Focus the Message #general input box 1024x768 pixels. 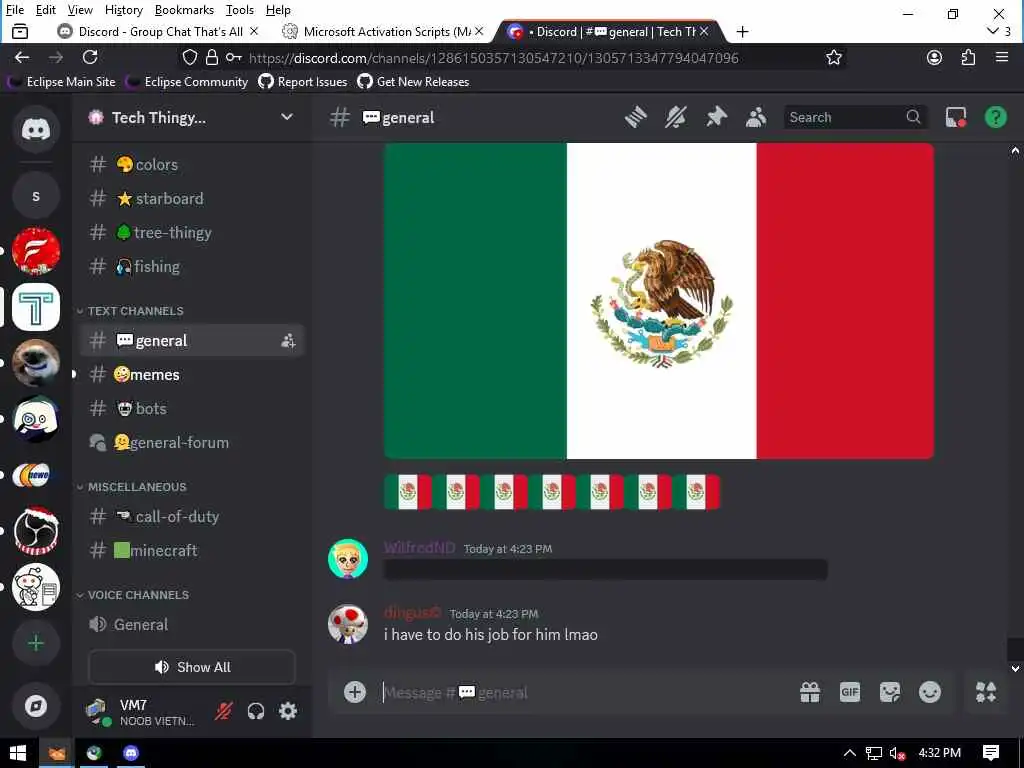pos(584,692)
